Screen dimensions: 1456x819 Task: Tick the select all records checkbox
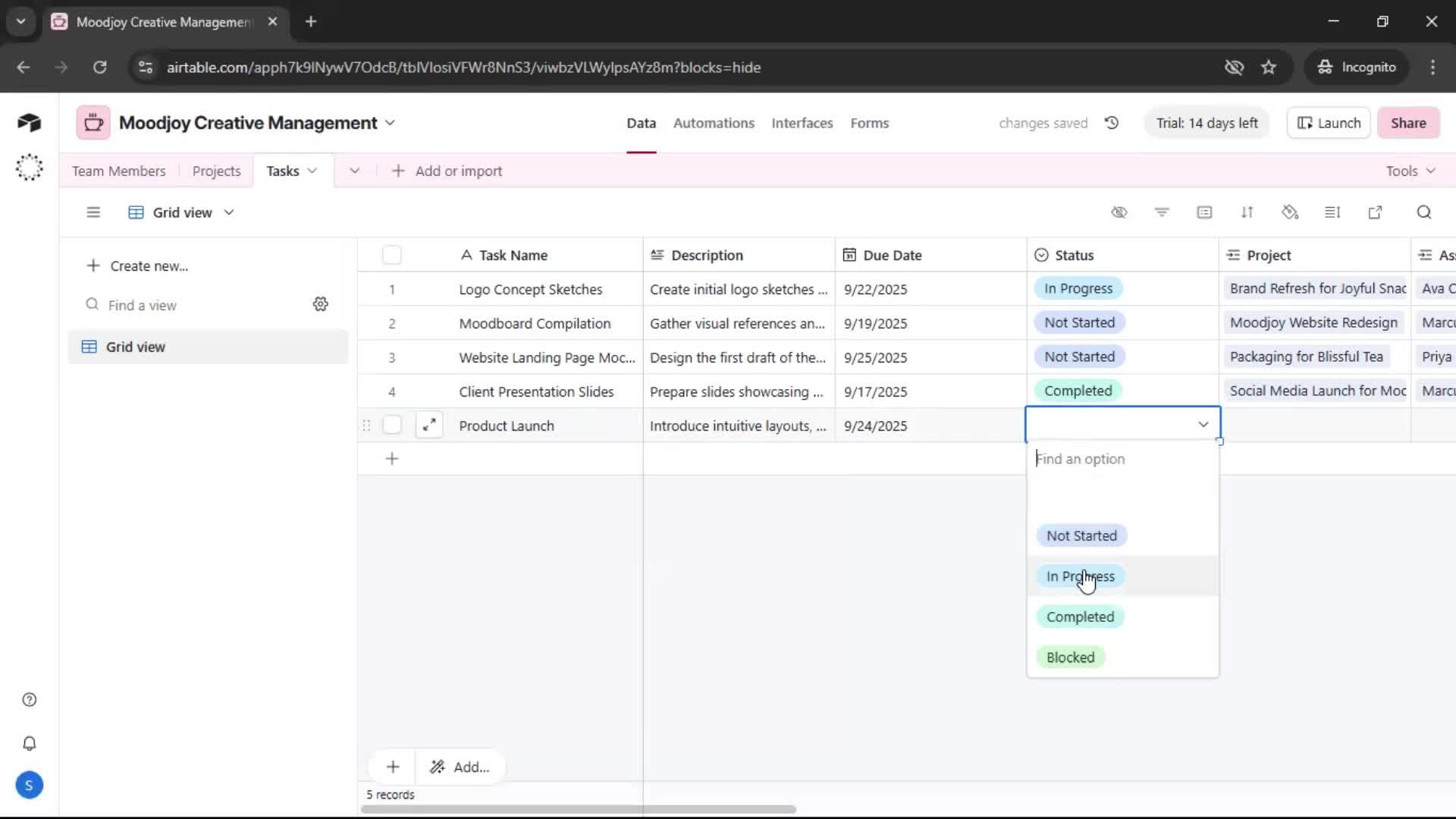392,256
